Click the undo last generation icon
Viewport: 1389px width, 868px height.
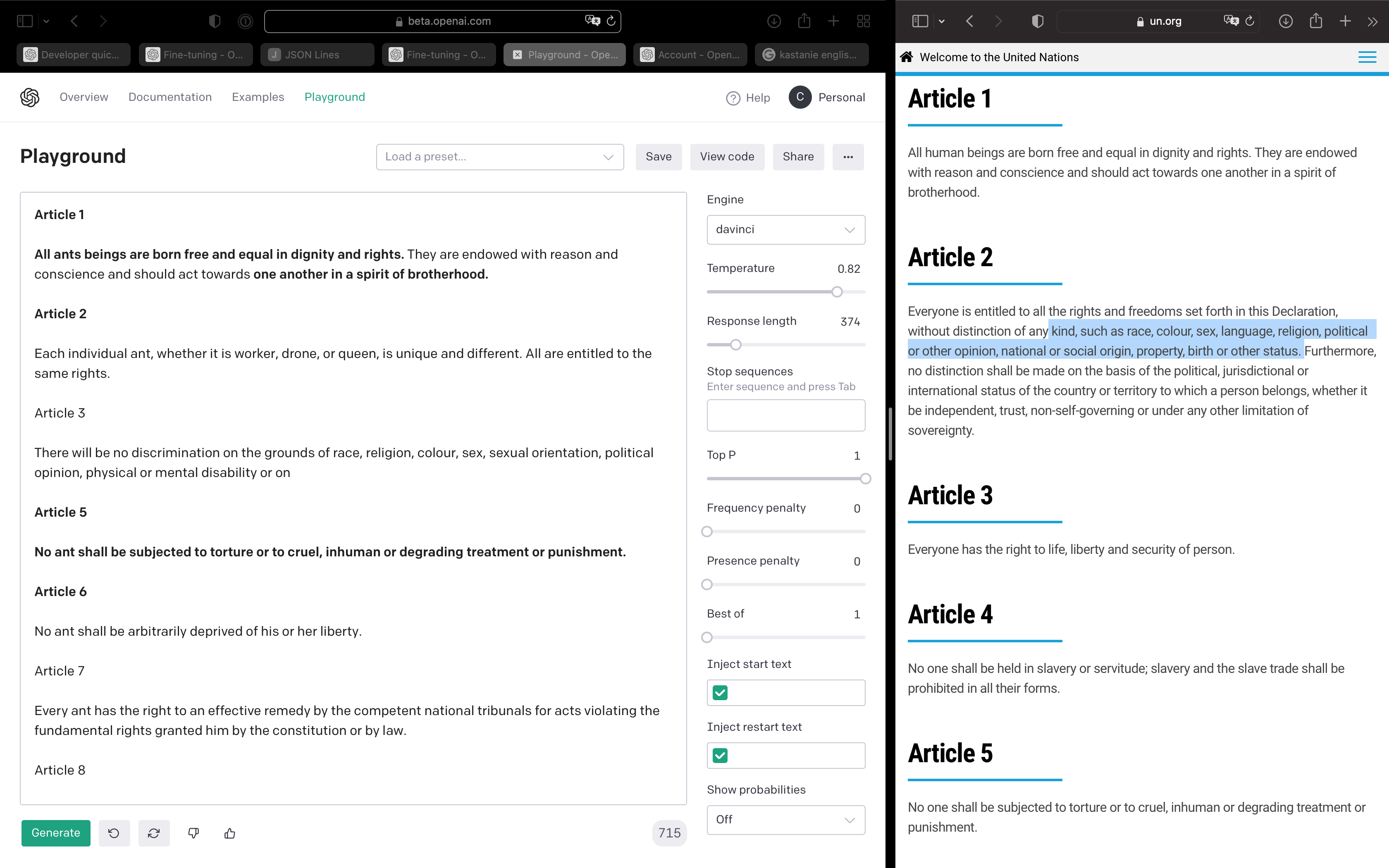[114, 833]
